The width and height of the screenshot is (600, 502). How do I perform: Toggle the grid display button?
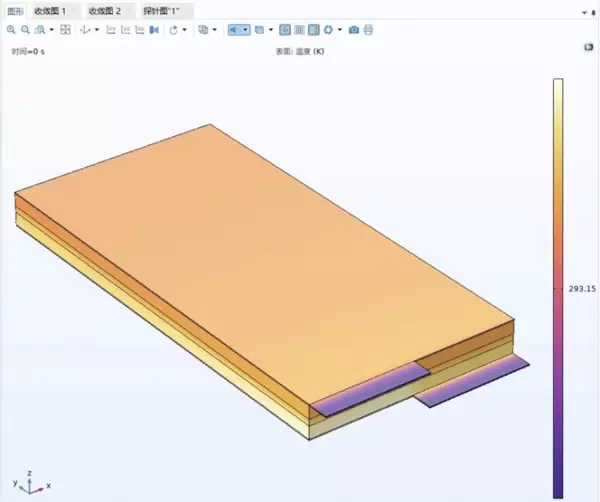[x=299, y=30]
